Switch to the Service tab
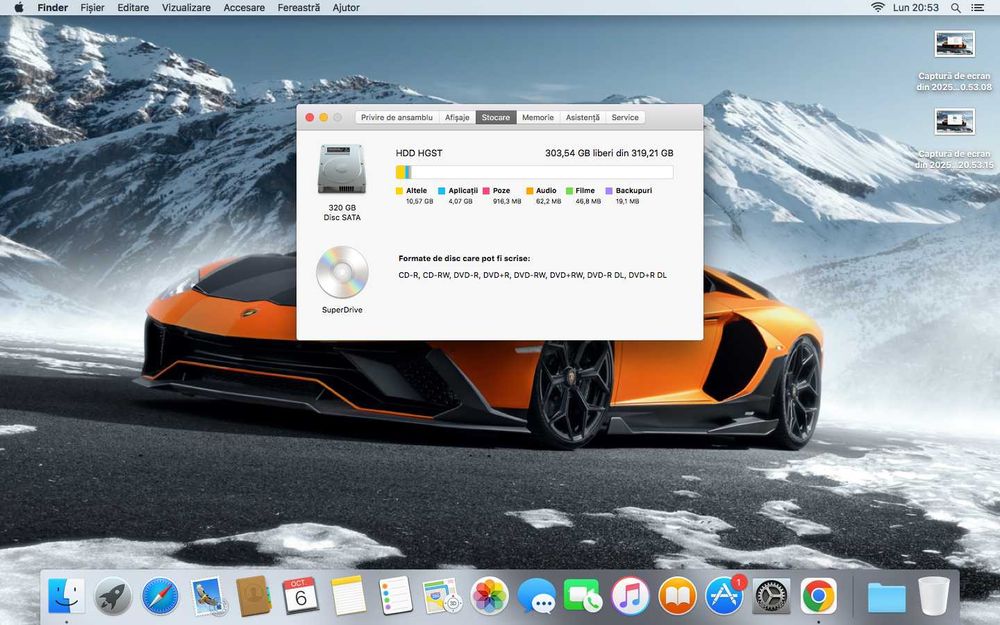This screenshot has height=625, width=1000. (x=625, y=117)
